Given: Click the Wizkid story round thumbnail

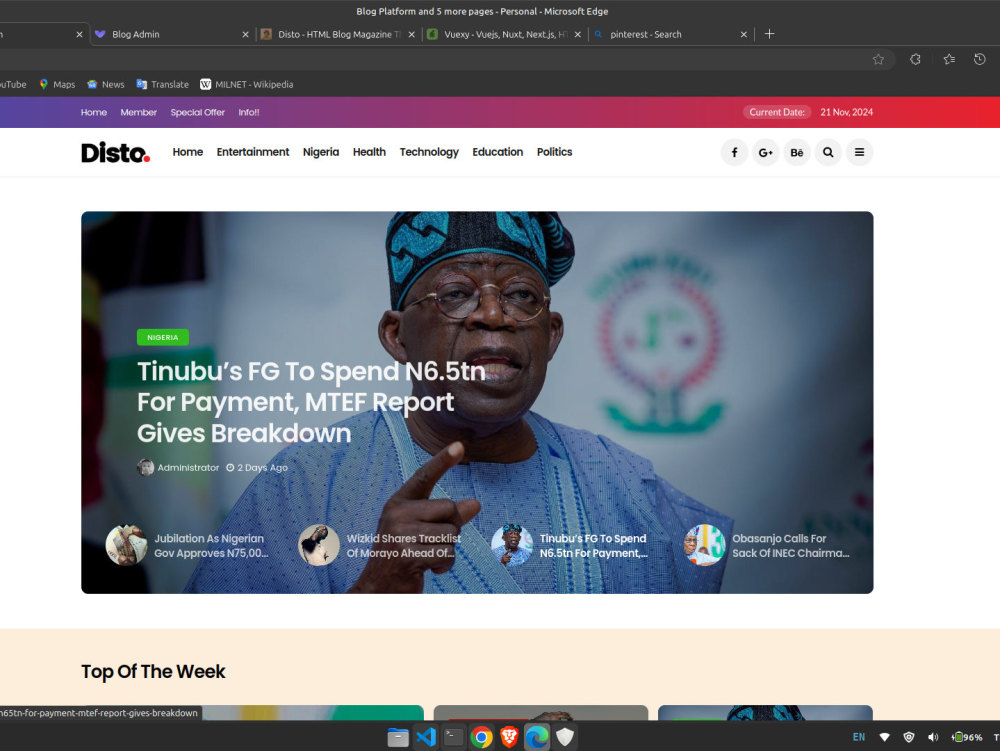Looking at the screenshot, I should coord(319,545).
